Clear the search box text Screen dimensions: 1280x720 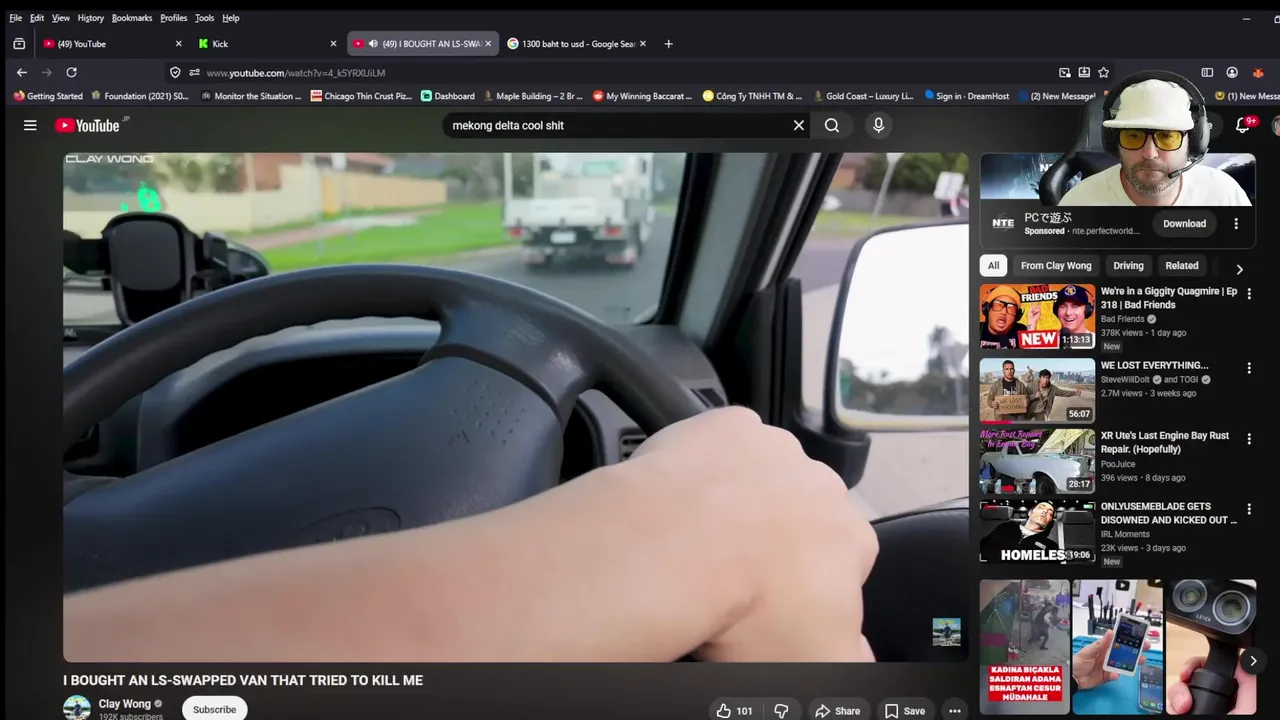coord(799,125)
